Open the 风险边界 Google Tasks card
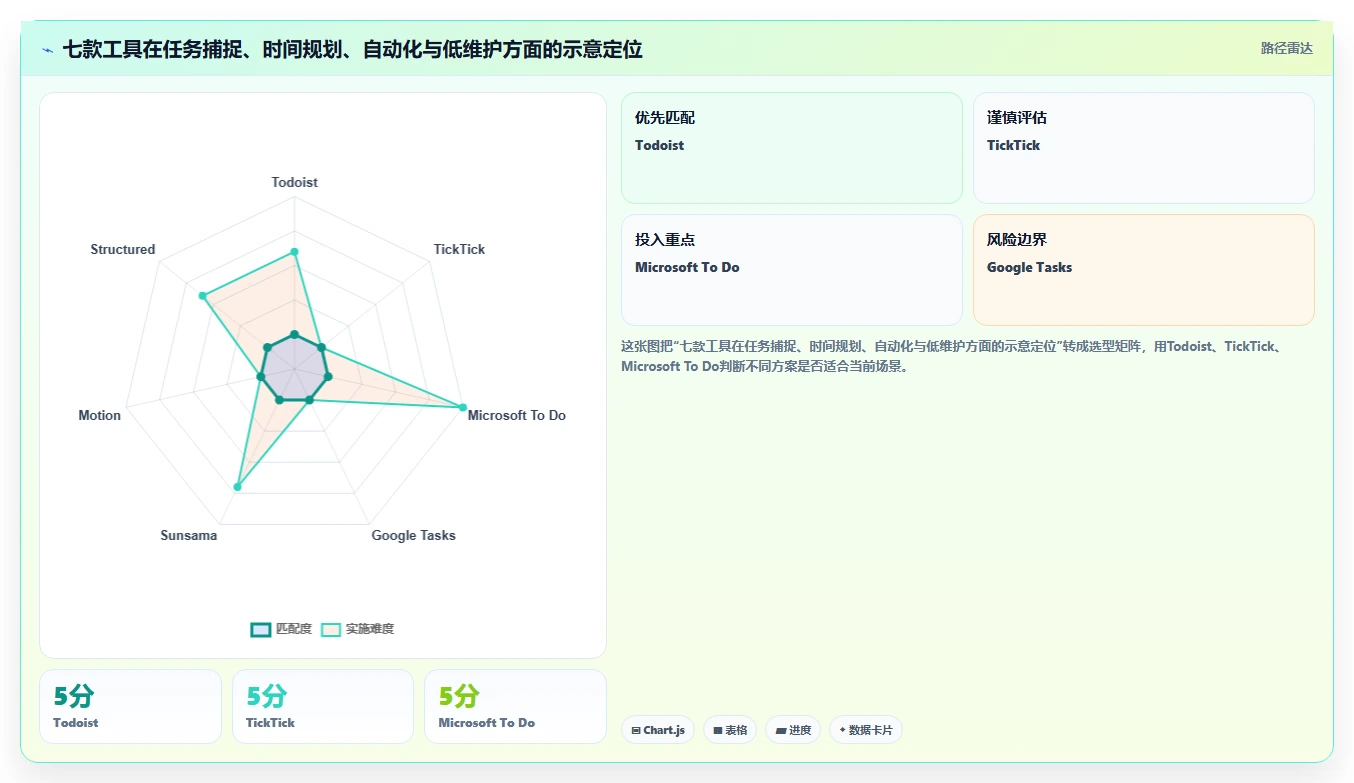 (1143, 270)
